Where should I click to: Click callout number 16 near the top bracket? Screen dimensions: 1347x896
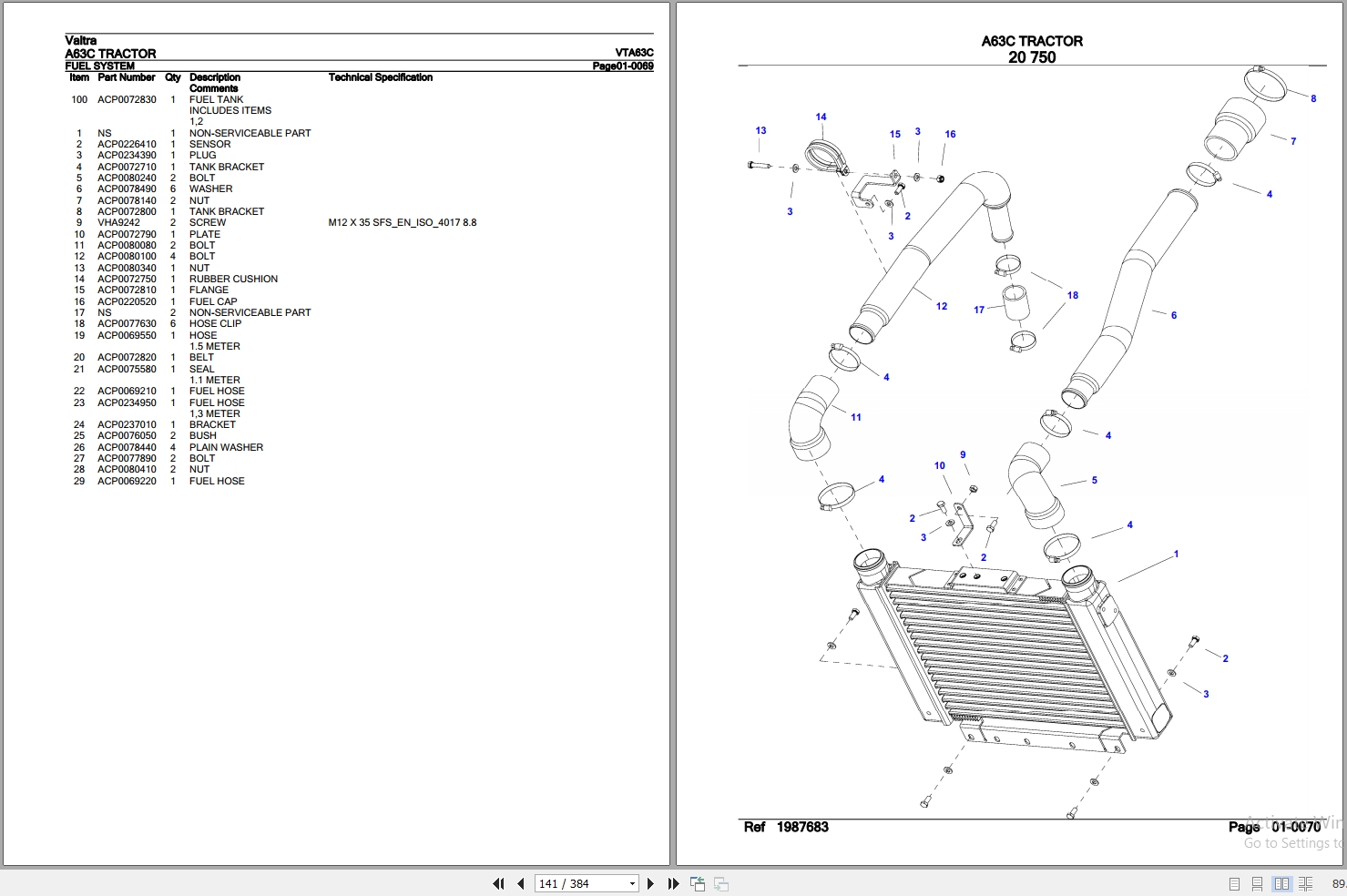point(950,134)
